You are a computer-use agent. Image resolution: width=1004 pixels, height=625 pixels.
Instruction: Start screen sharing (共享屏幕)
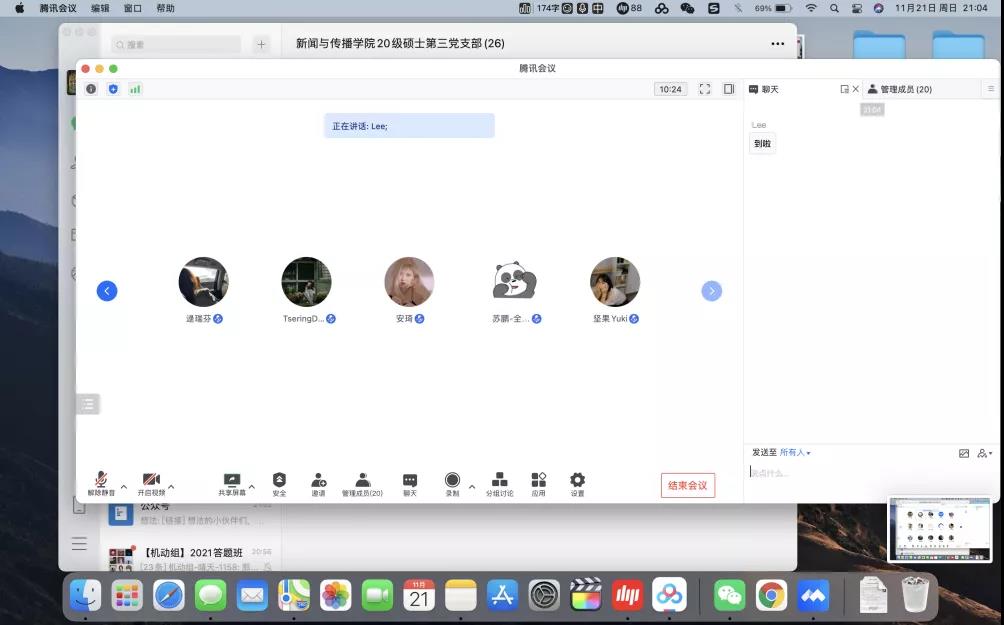pyautogui.click(x=232, y=483)
